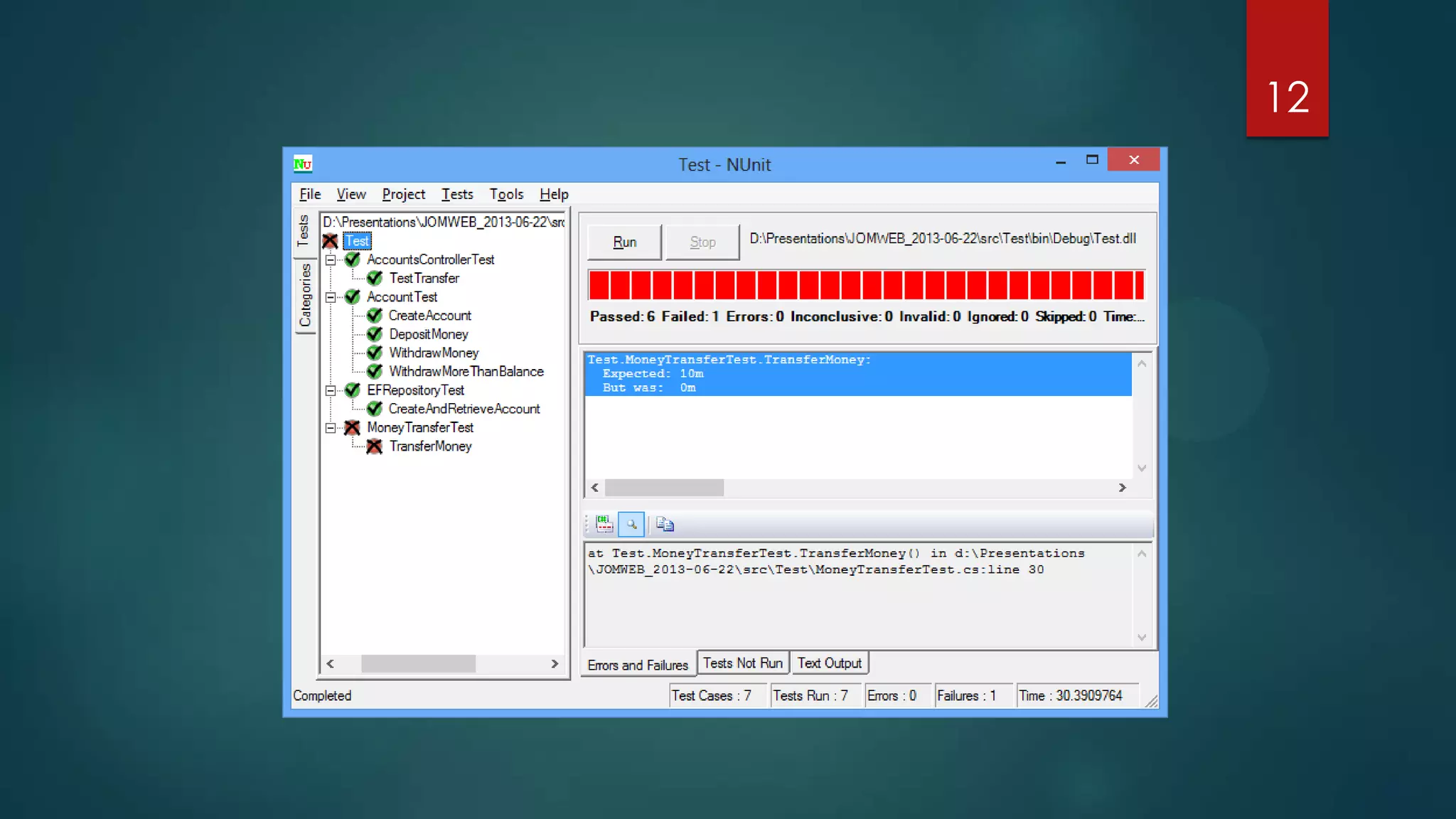This screenshot has width=1456, height=819.
Task: Click the copy-to-clipboard icon in the stack trace toolbar
Action: coord(665,524)
